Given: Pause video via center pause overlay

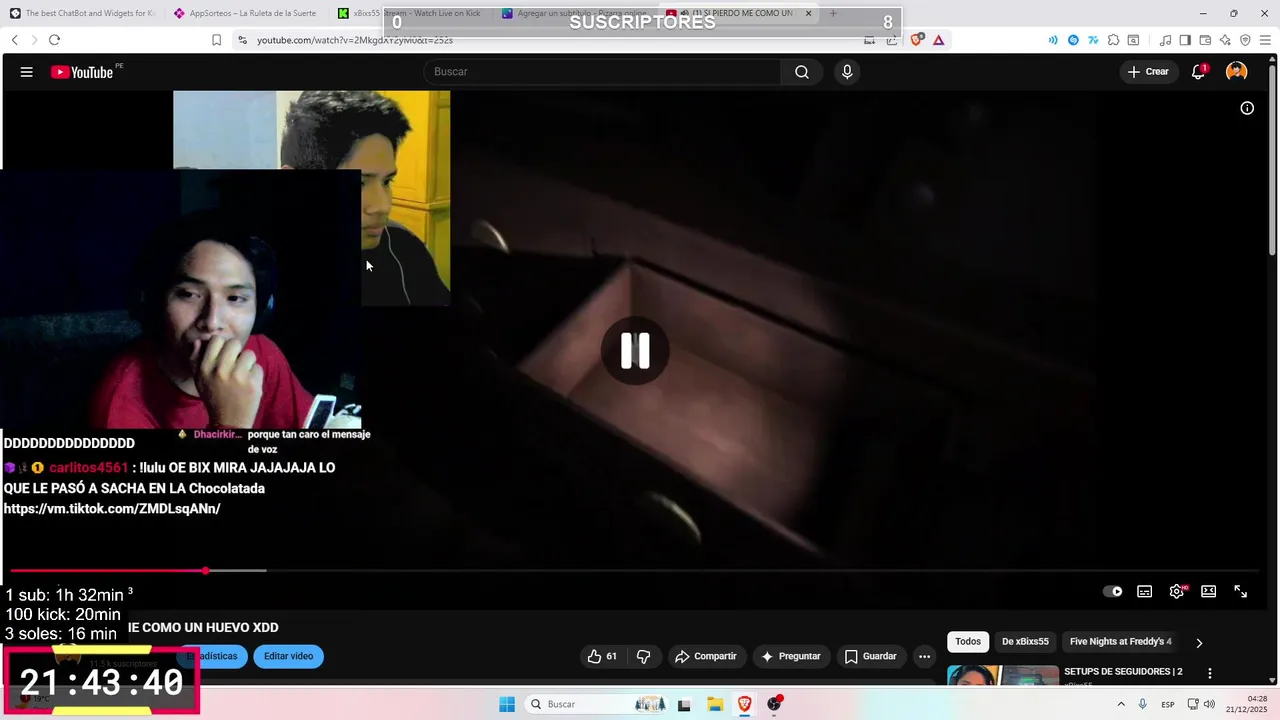Looking at the screenshot, I should 635,351.
